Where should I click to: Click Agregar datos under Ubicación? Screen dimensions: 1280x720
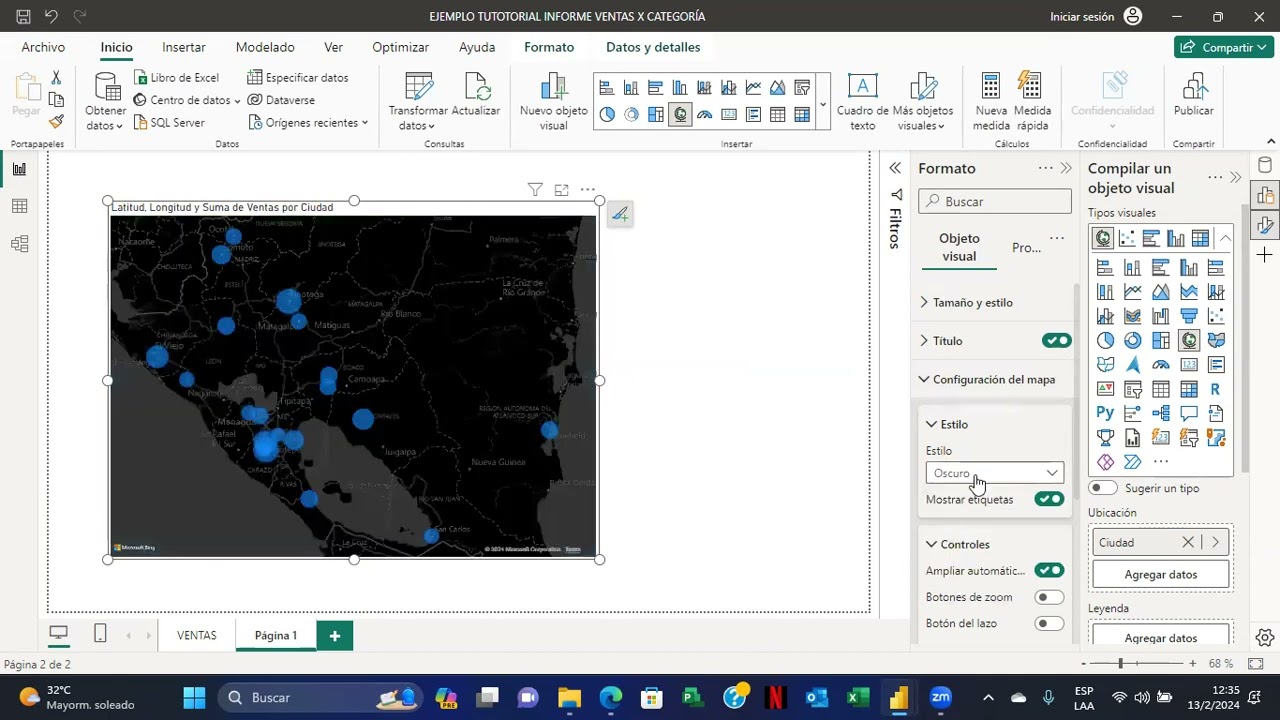[1160, 574]
